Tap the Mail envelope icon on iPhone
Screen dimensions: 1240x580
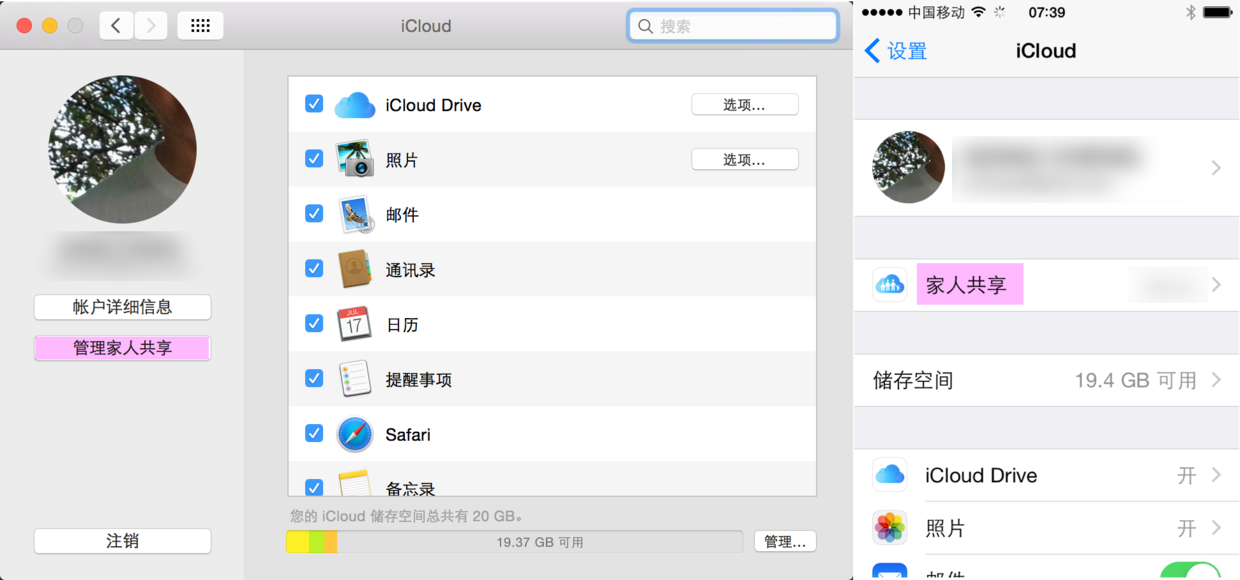889,572
